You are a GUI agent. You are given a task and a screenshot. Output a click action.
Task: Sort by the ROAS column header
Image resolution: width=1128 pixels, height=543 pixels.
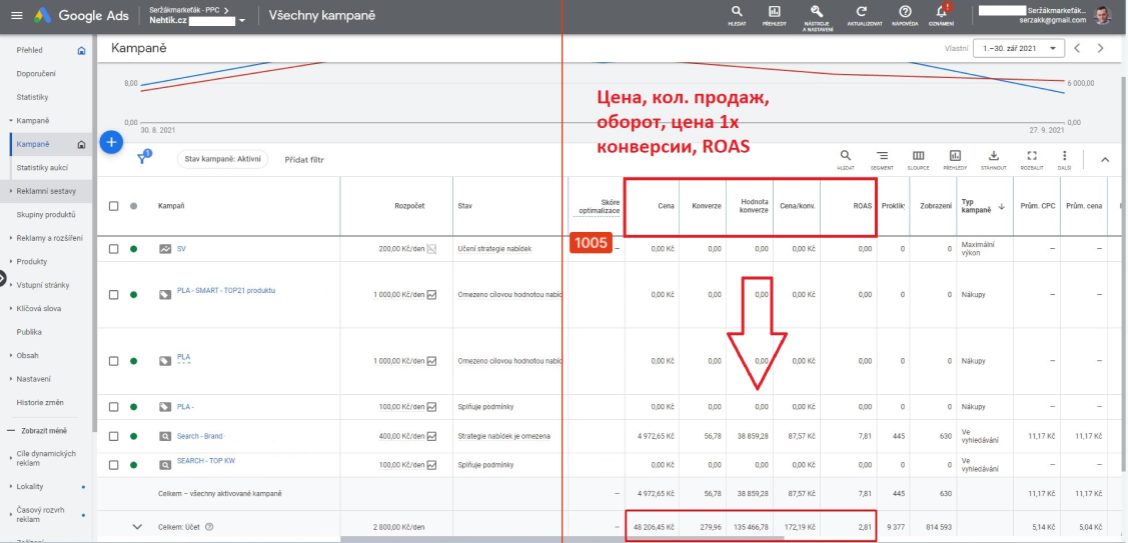(862, 205)
